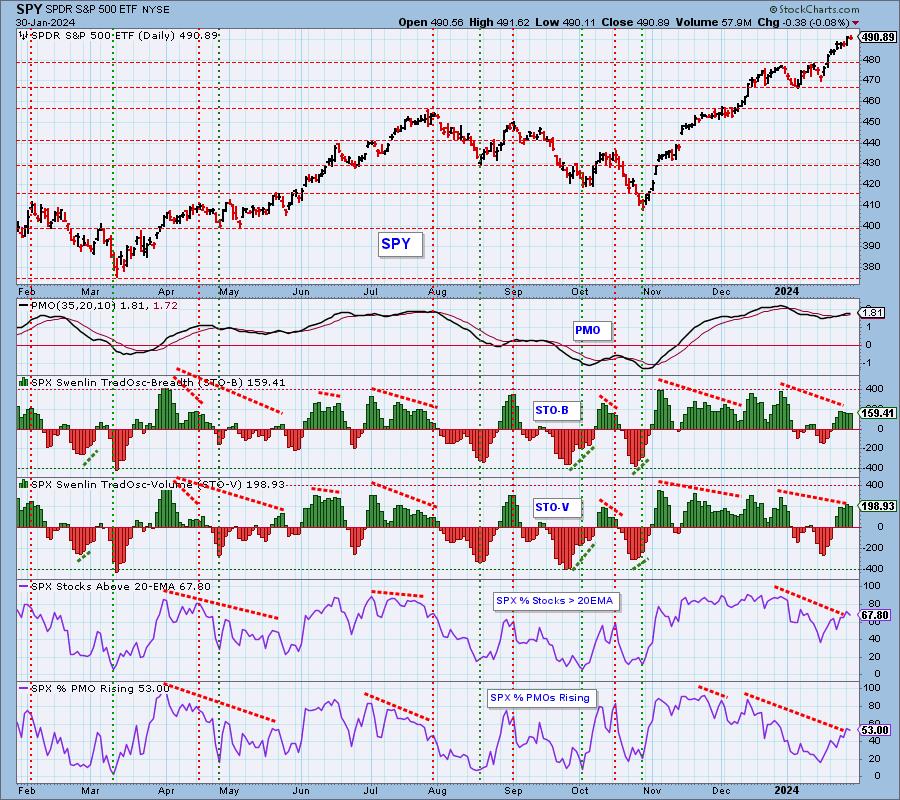
Task: Click the 'Low 490.11' value
Action: click(x=565, y=22)
